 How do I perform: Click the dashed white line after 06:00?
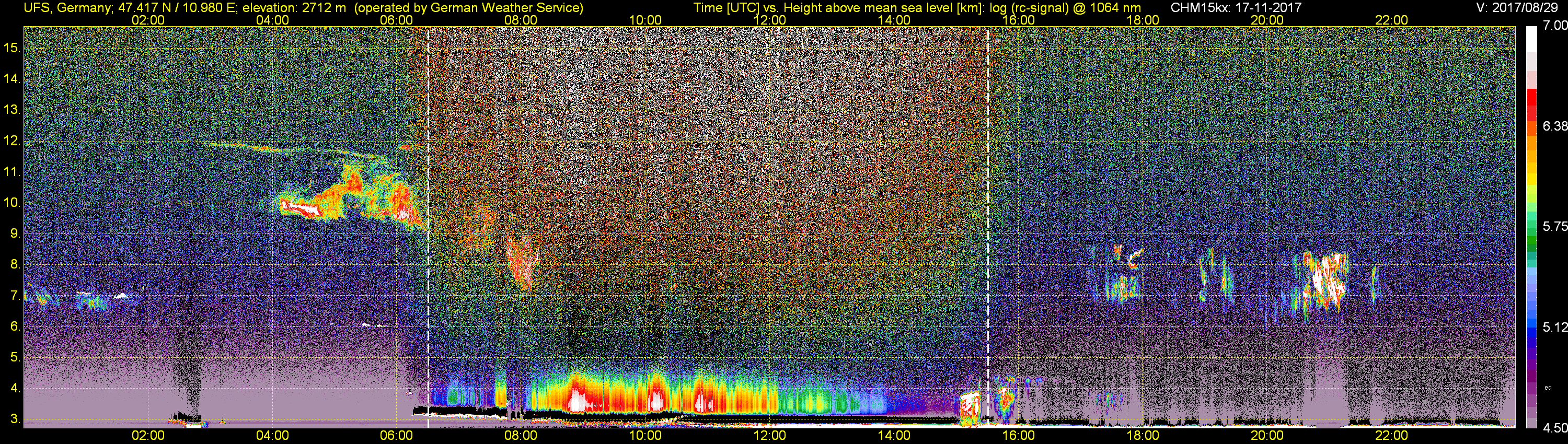[x=429, y=227]
